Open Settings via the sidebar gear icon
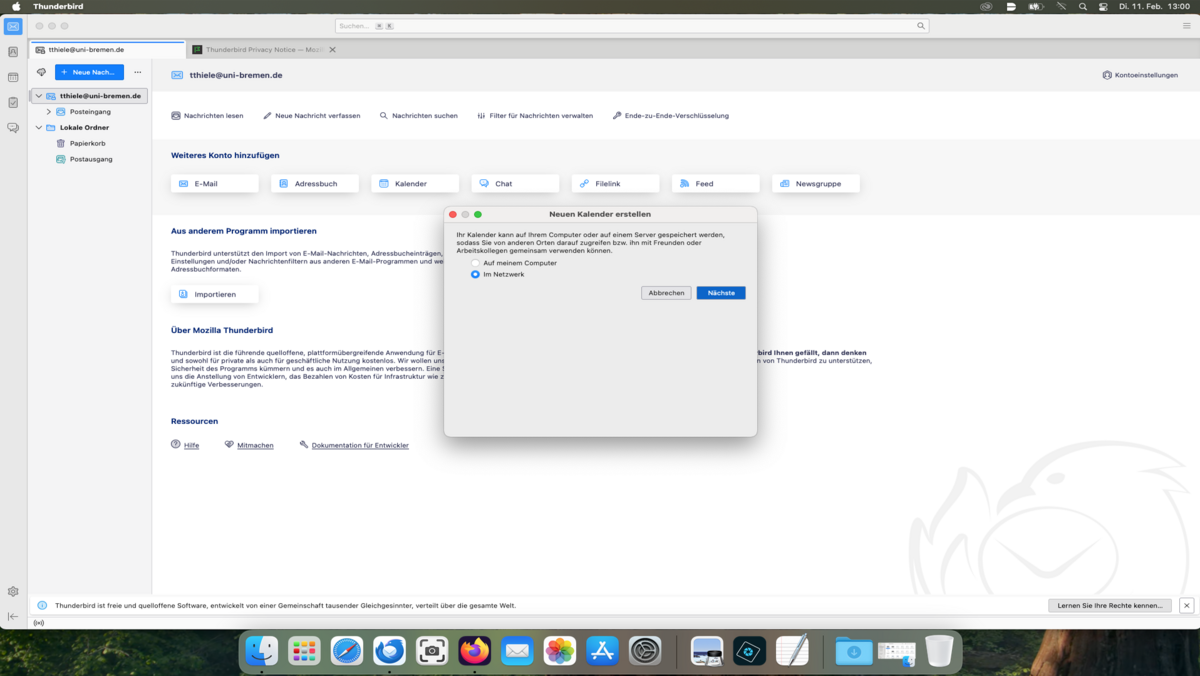The height and width of the screenshot is (676, 1200). 13,592
